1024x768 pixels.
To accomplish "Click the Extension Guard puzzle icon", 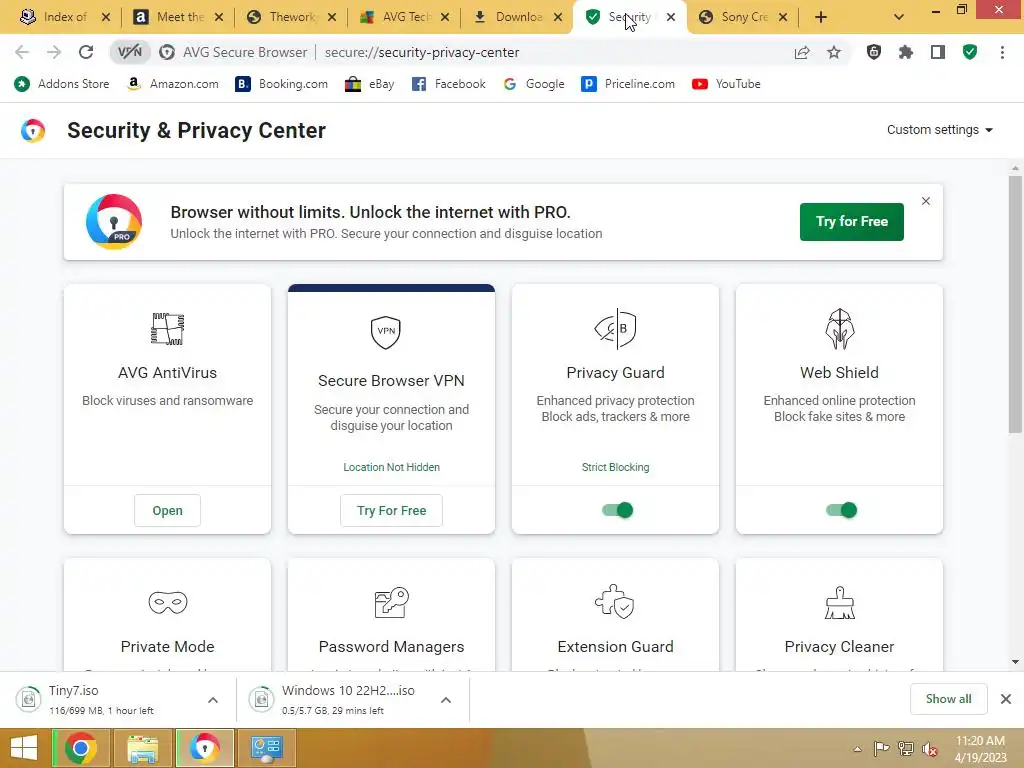I will (615, 601).
